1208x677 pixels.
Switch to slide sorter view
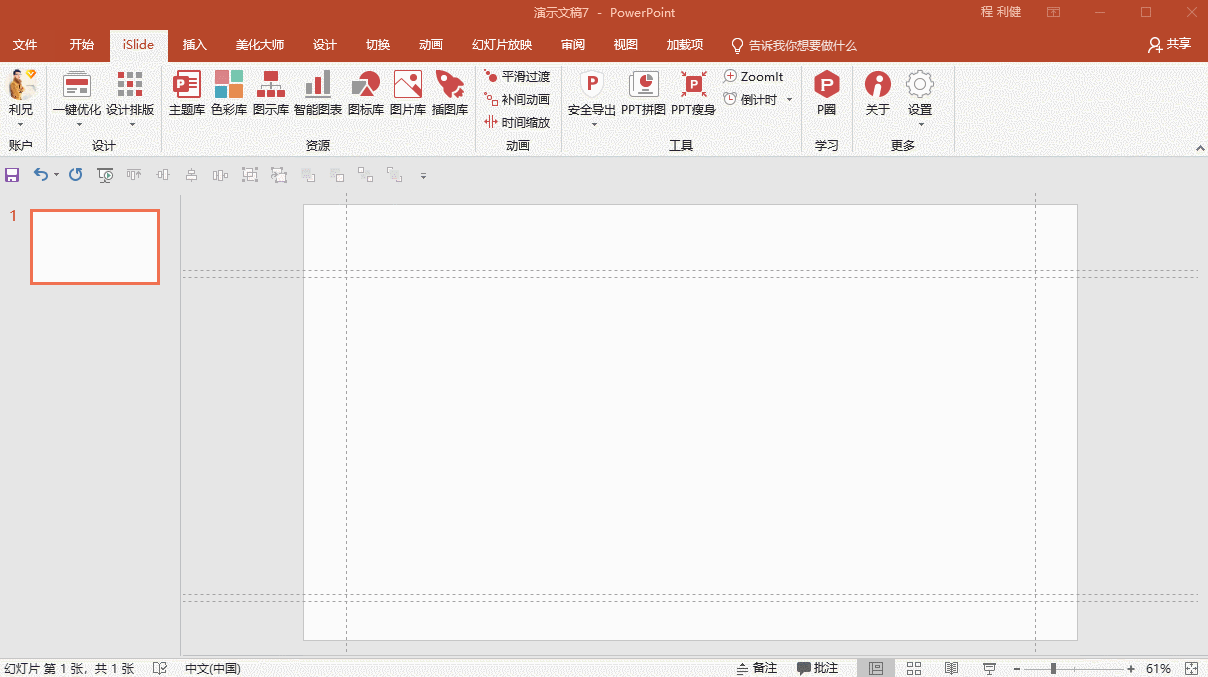click(913, 668)
